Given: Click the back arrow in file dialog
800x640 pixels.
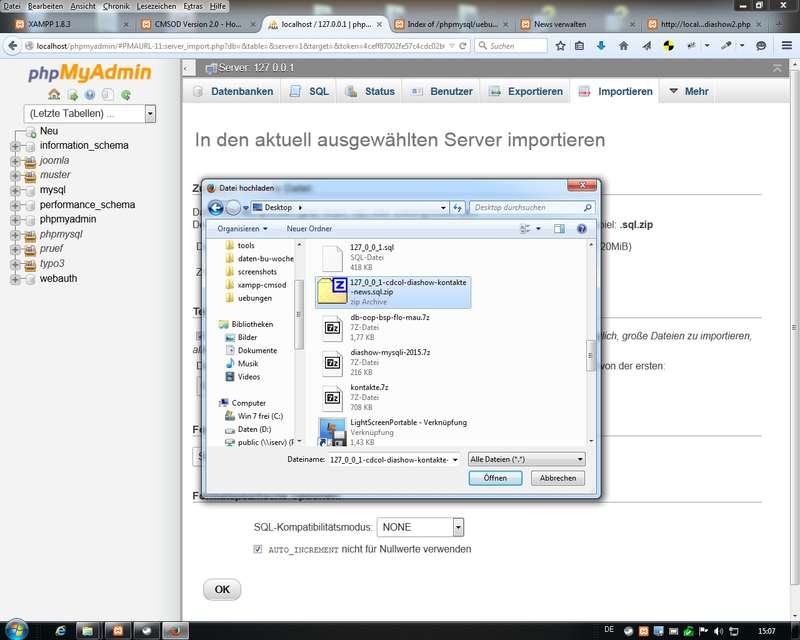Looking at the screenshot, I should point(216,207).
